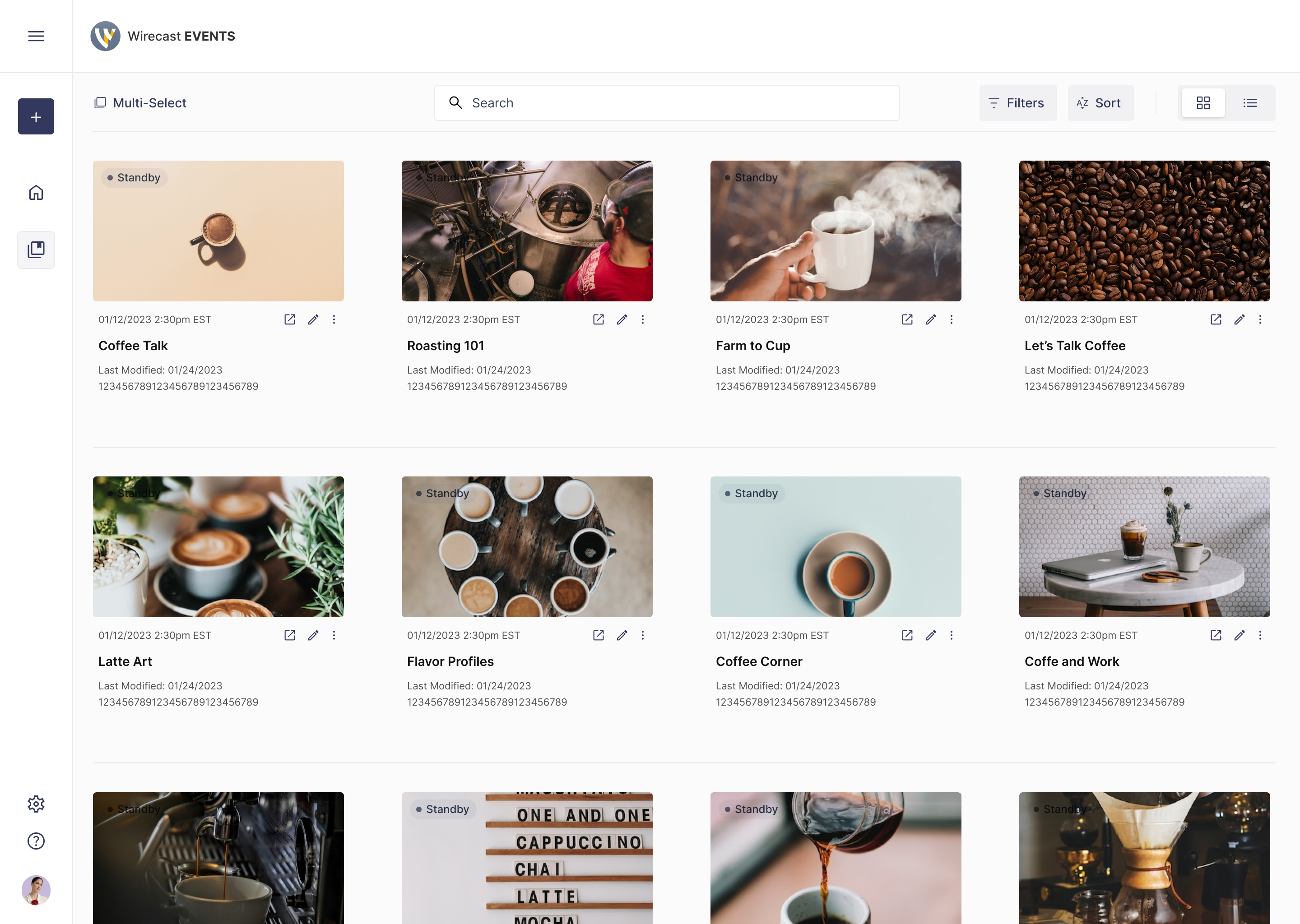Click the Latte Art title
This screenshot has width=1300, height=924.
125,661
